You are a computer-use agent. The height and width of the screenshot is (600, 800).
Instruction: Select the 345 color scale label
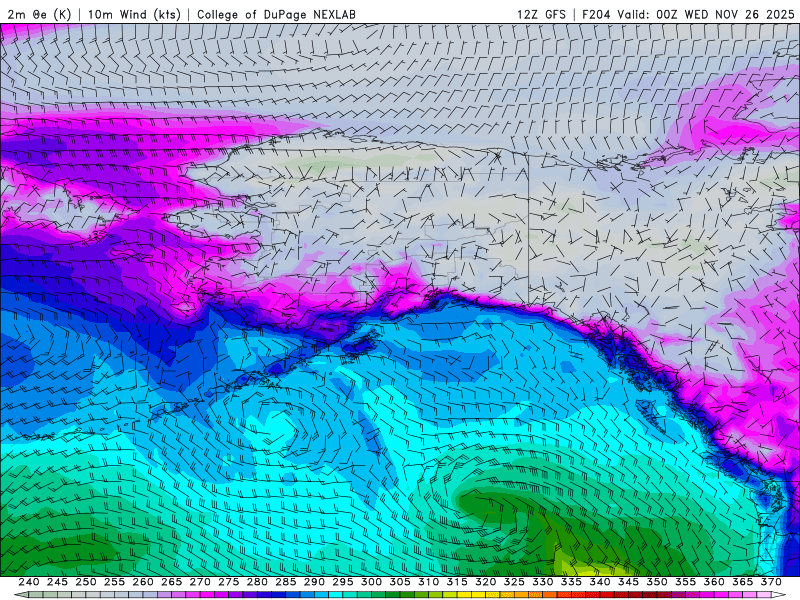629,582
